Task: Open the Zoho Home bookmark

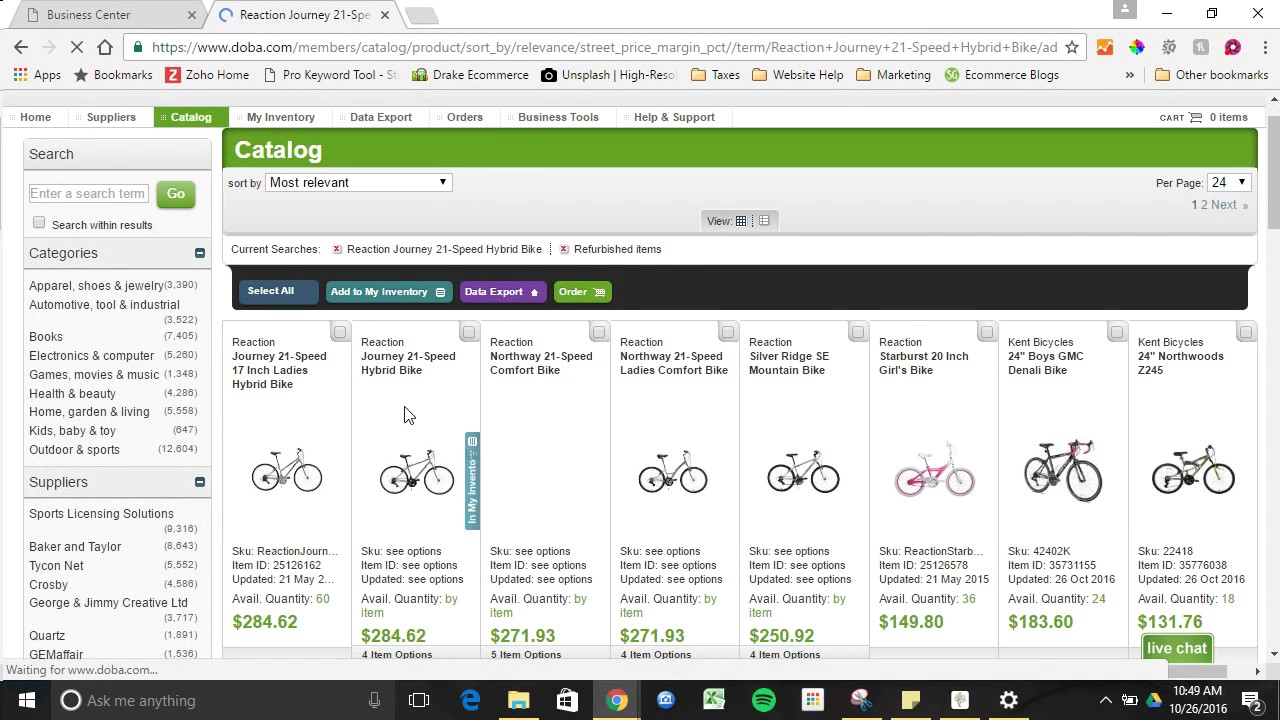Action: [x=207, y=75]
